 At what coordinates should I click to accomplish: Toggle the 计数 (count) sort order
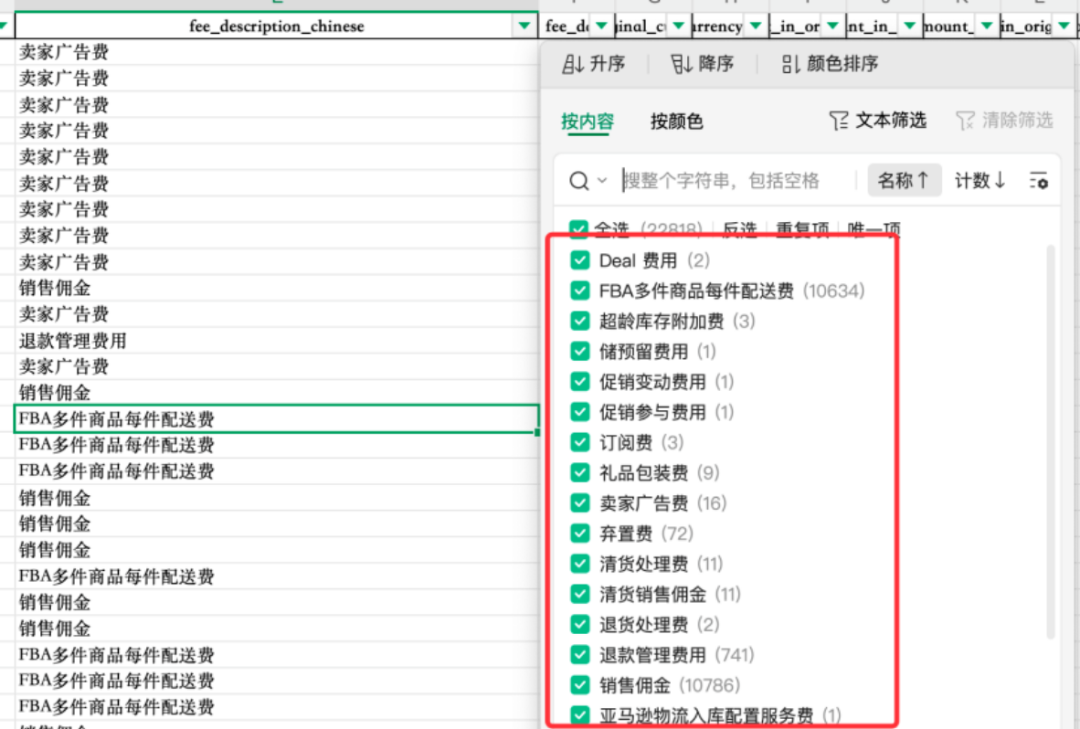tap(978, 180)
